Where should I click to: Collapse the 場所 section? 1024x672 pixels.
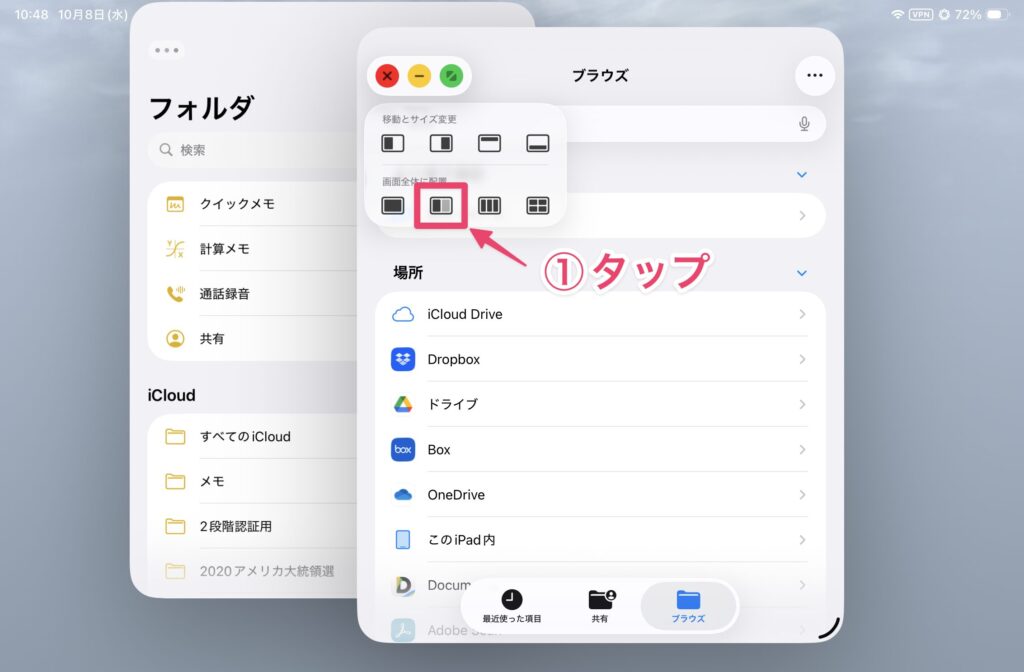801,273
